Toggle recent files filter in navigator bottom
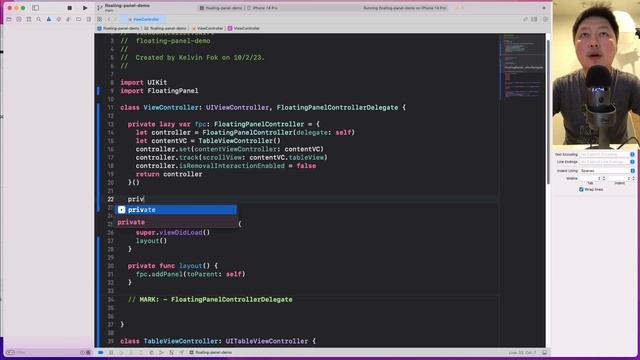Screen dimensions: 640x360 pos(82,352)
